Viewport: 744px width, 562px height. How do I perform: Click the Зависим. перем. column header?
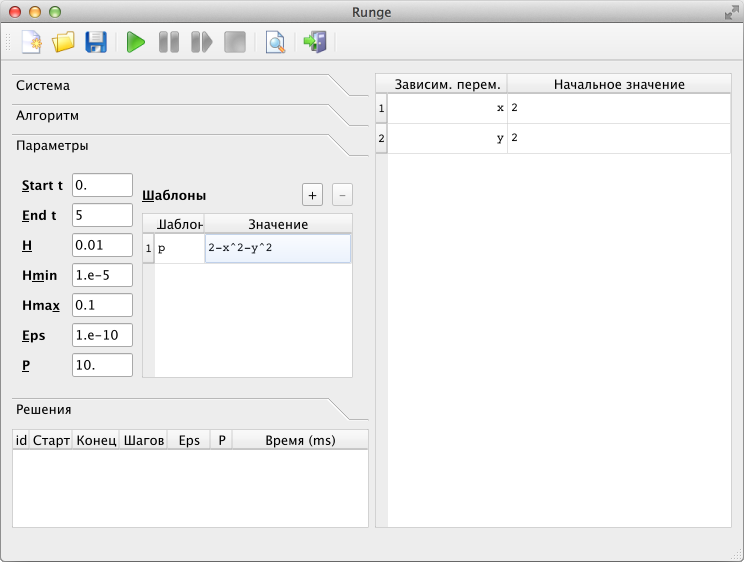447,84
